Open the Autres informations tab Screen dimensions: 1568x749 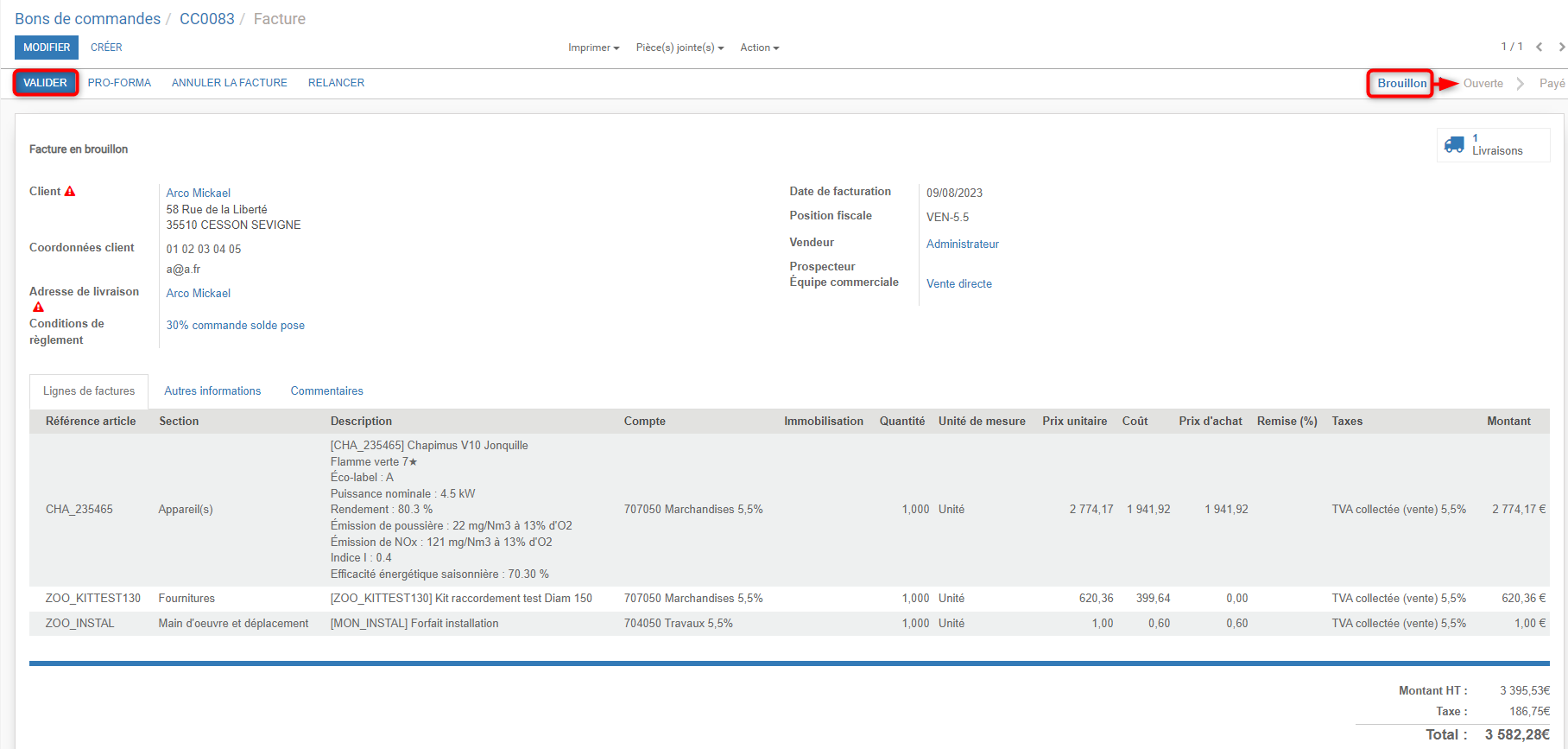pos(212,391)
